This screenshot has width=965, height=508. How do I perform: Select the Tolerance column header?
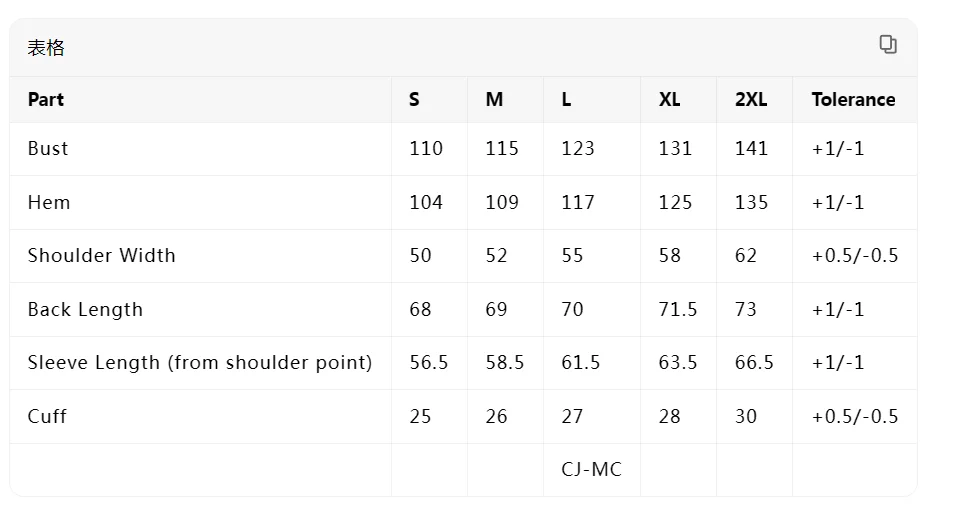tap(853, 99)
